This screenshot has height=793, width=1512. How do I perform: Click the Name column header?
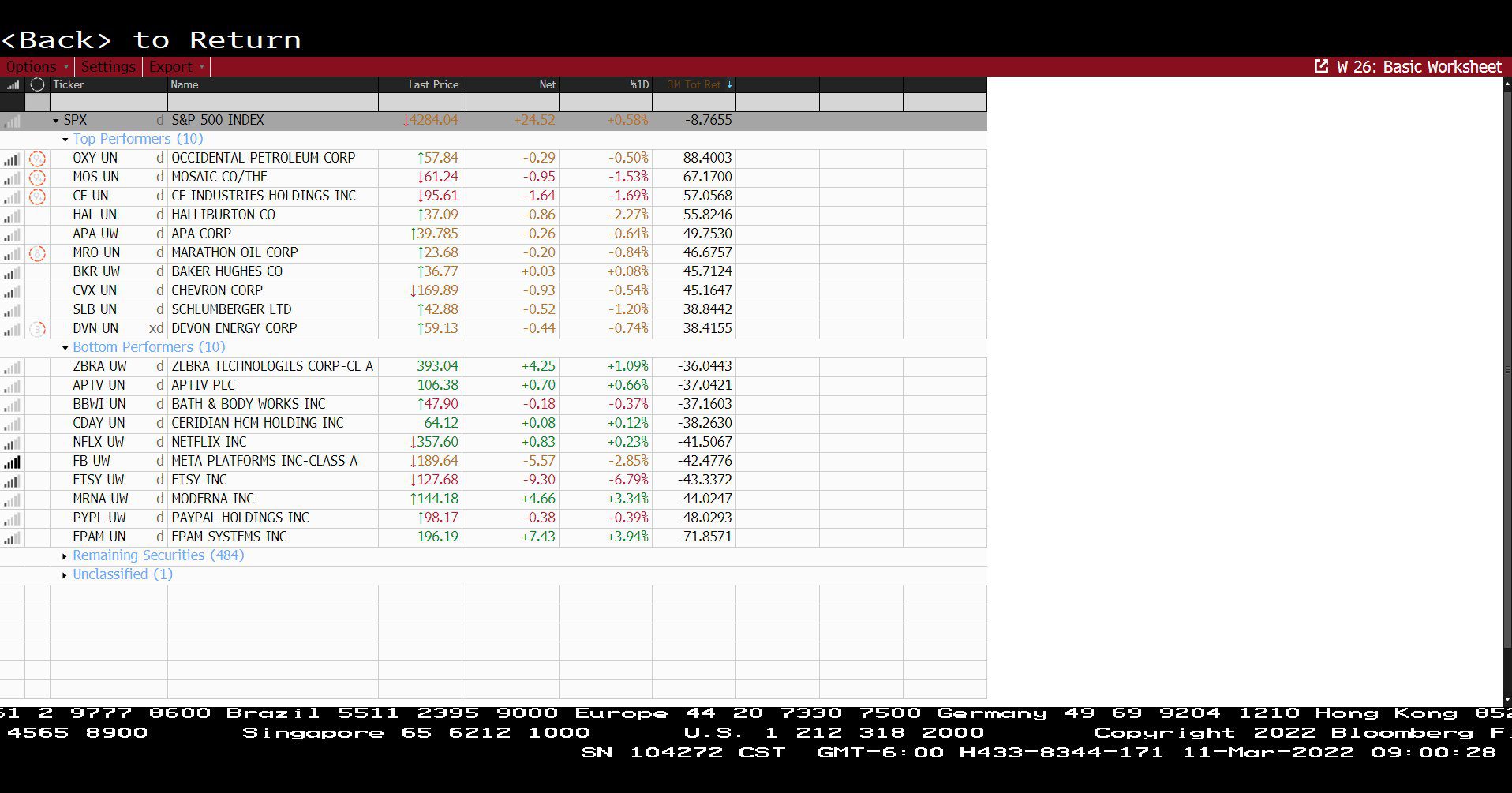point(273,84)
